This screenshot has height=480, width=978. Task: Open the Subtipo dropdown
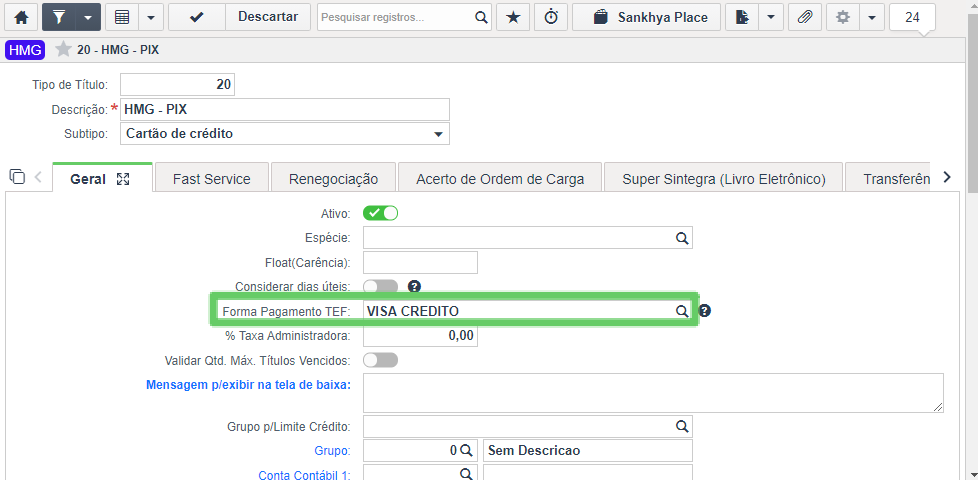284,133
